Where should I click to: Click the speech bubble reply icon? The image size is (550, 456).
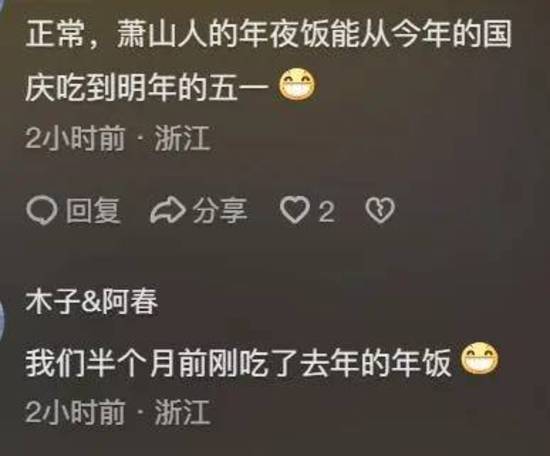(x=42, y=210)
